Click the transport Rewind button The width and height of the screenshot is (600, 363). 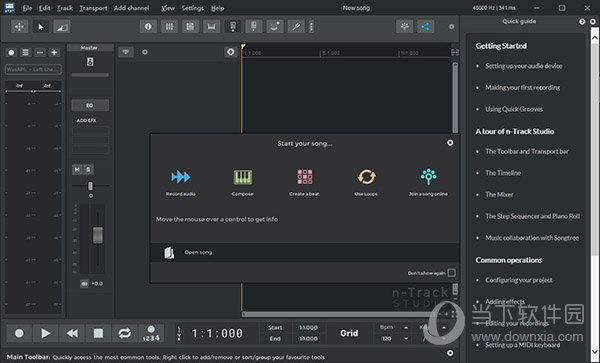pos(72,334)
